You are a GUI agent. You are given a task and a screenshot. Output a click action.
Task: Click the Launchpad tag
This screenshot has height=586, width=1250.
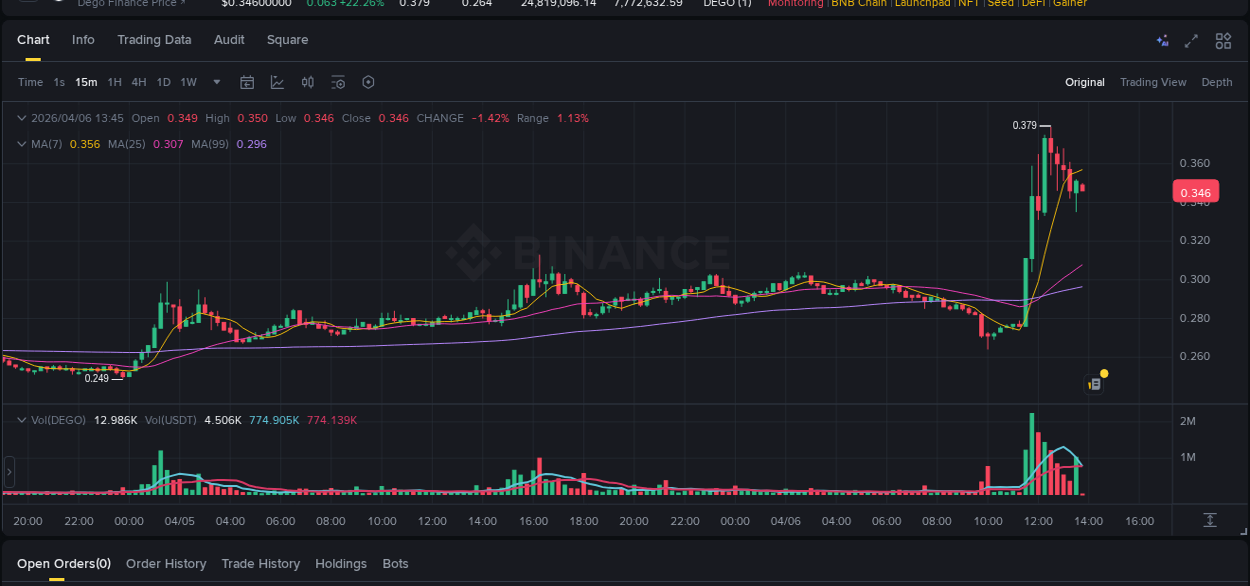click(922, 4)
